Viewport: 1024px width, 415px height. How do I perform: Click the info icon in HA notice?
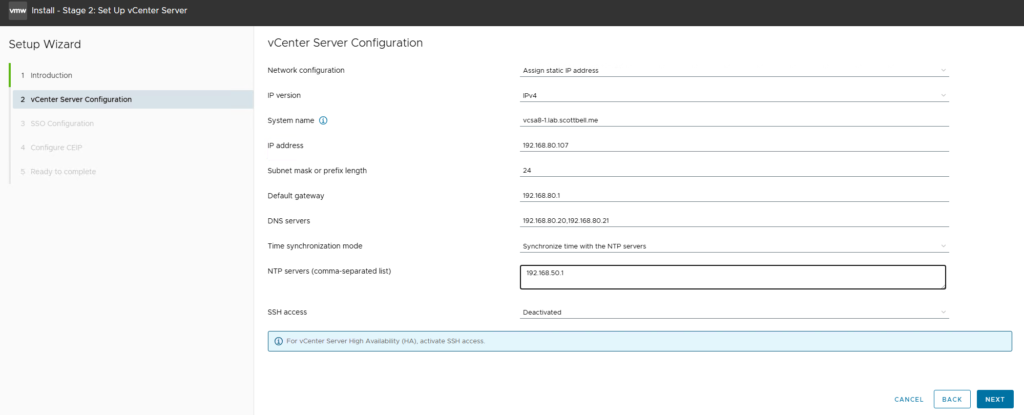(278, 341)
